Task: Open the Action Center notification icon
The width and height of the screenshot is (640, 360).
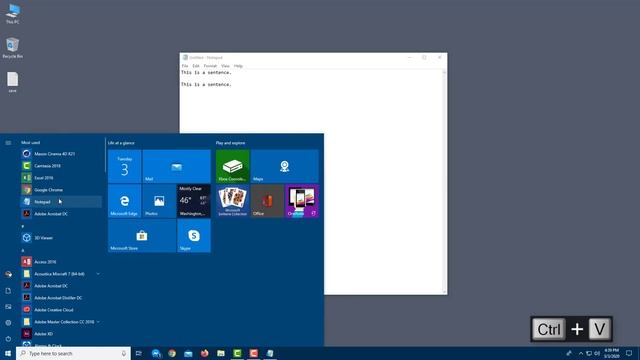Action: (x=629, y=353)
